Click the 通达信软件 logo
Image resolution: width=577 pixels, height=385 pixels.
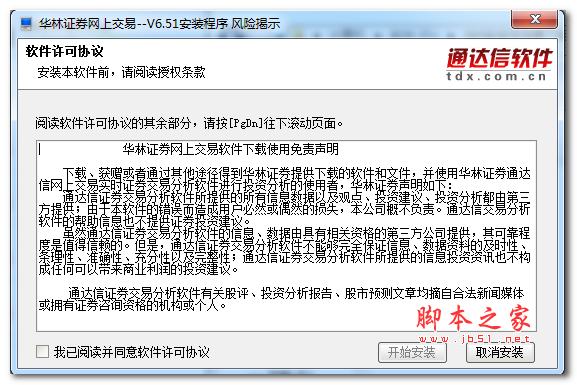(499, 58)
